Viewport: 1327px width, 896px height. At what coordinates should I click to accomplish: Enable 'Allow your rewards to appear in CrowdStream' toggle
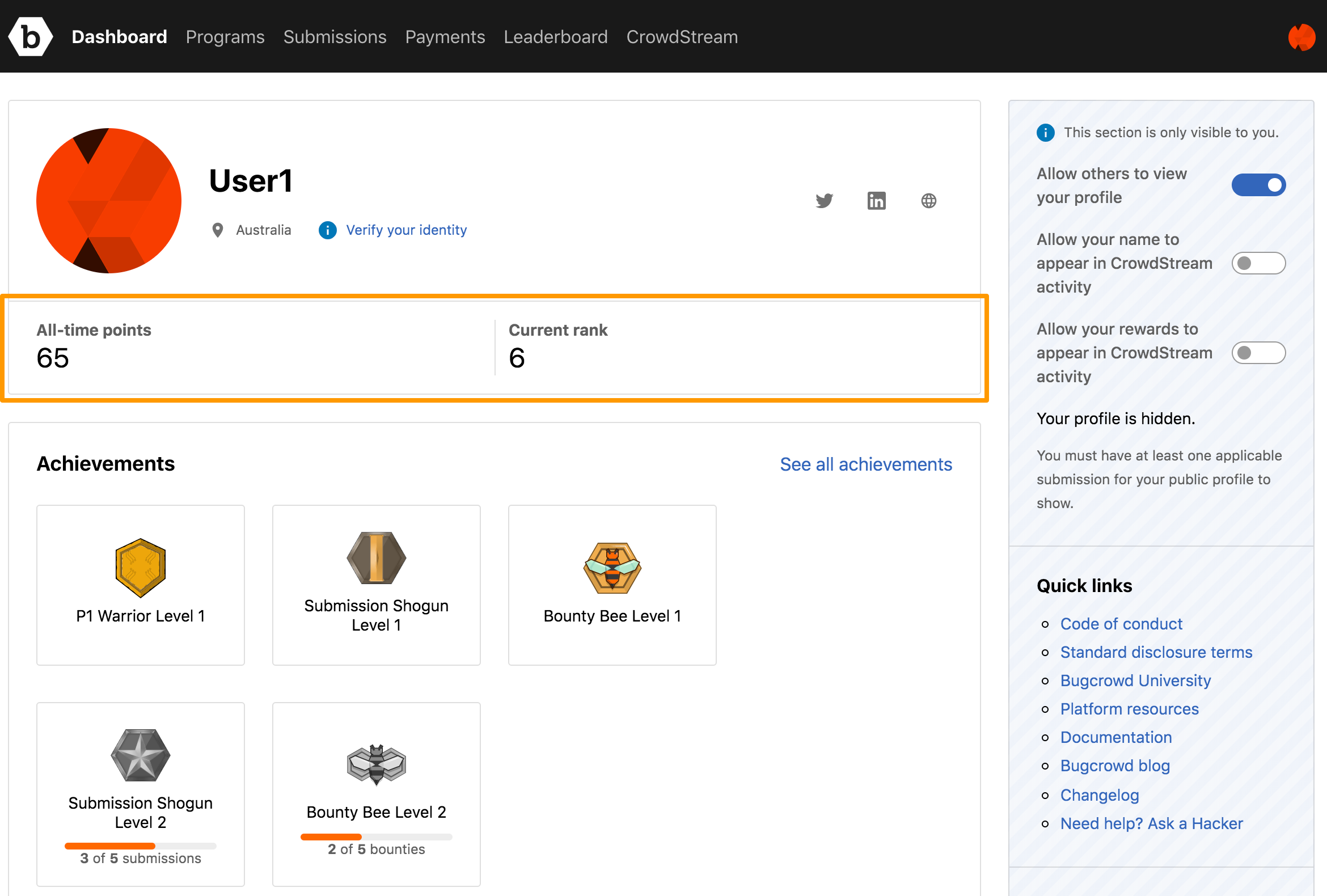point(1258,353)
